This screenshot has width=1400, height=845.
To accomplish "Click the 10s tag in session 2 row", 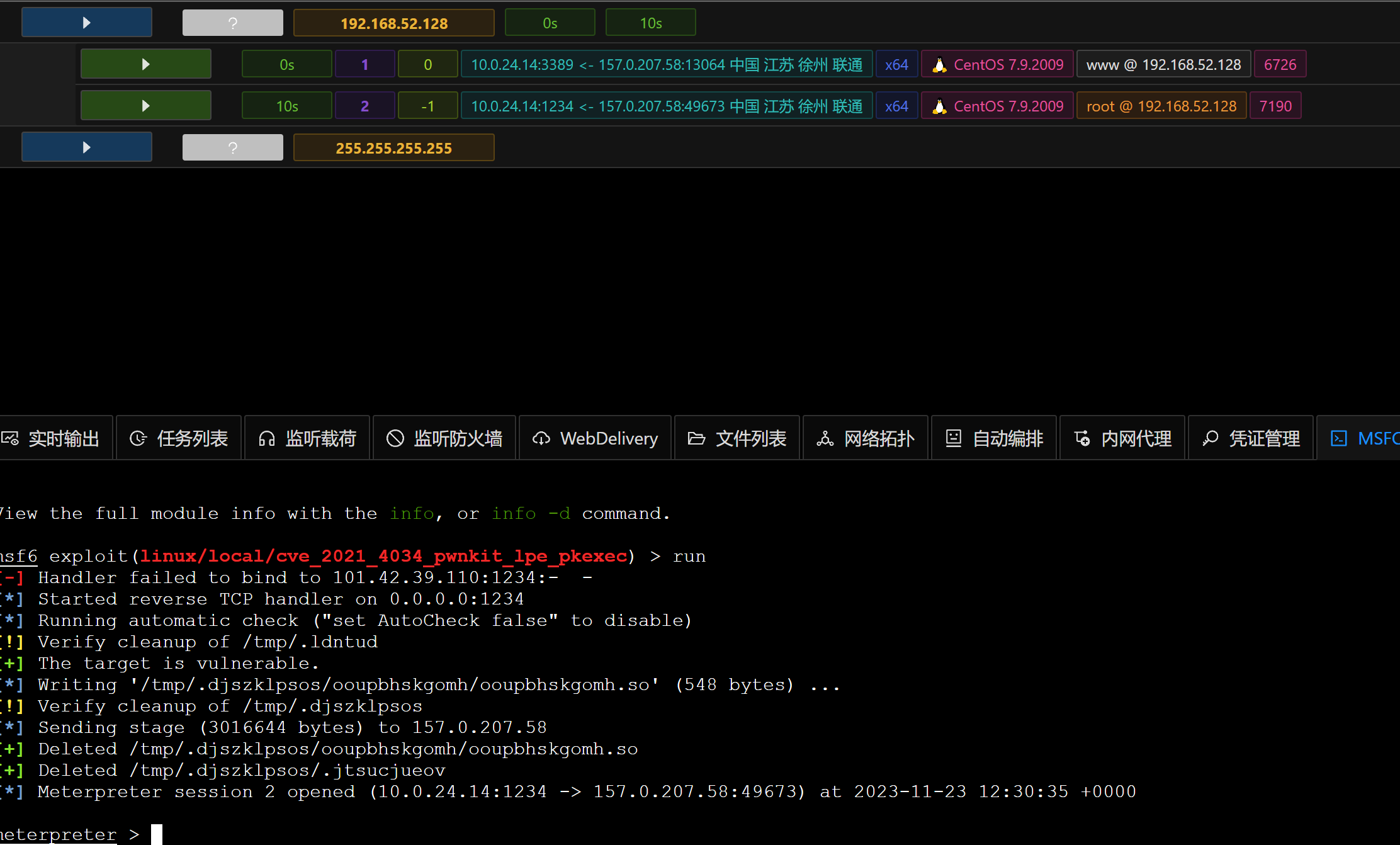I will [287, 106].
